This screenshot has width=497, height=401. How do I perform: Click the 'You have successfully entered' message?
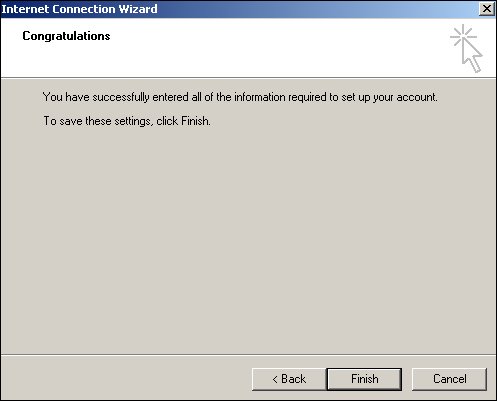(240, 97)
